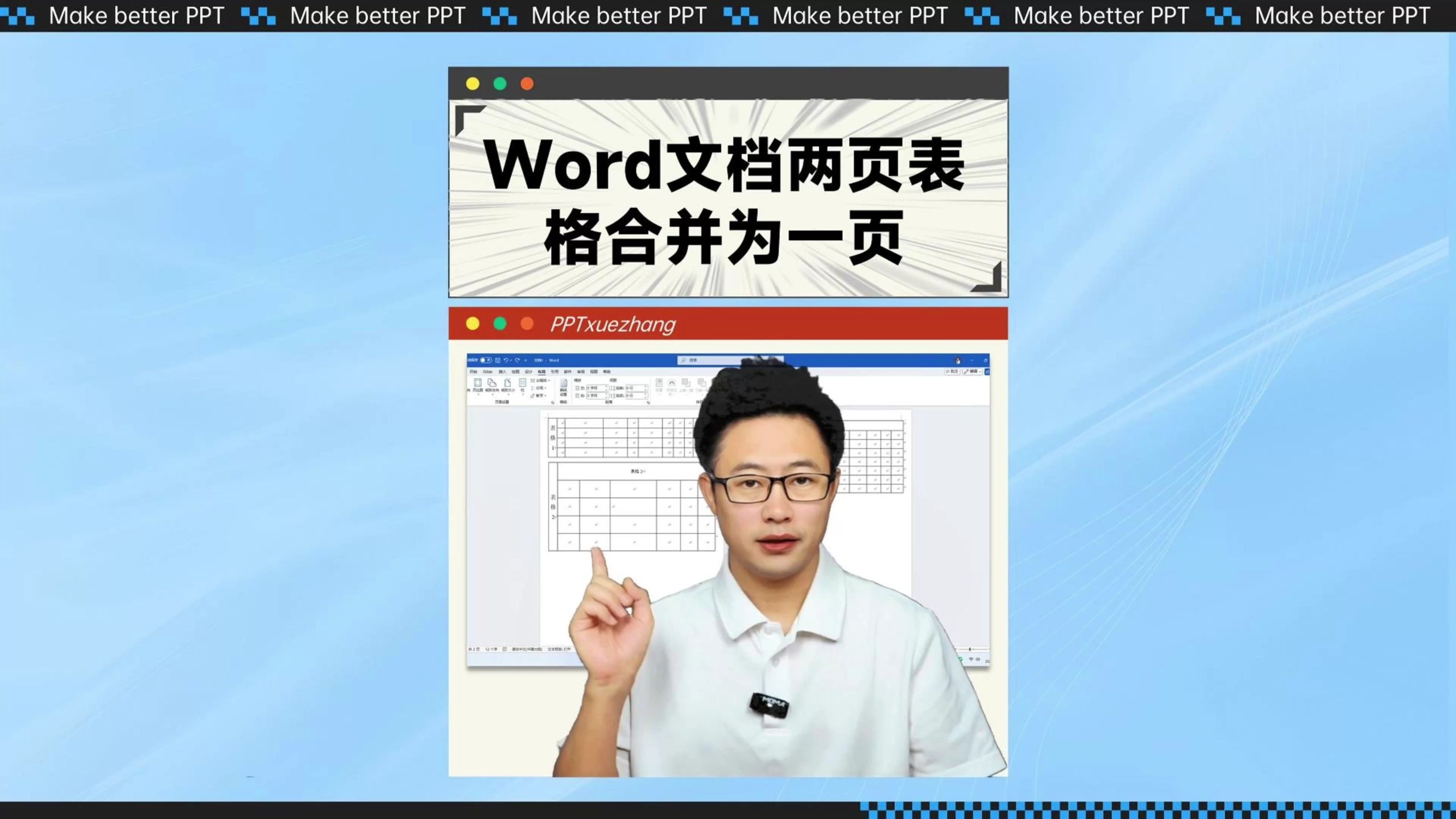
Task: Undo the last action using the undo arrow
Action: [x=506, y=360]
